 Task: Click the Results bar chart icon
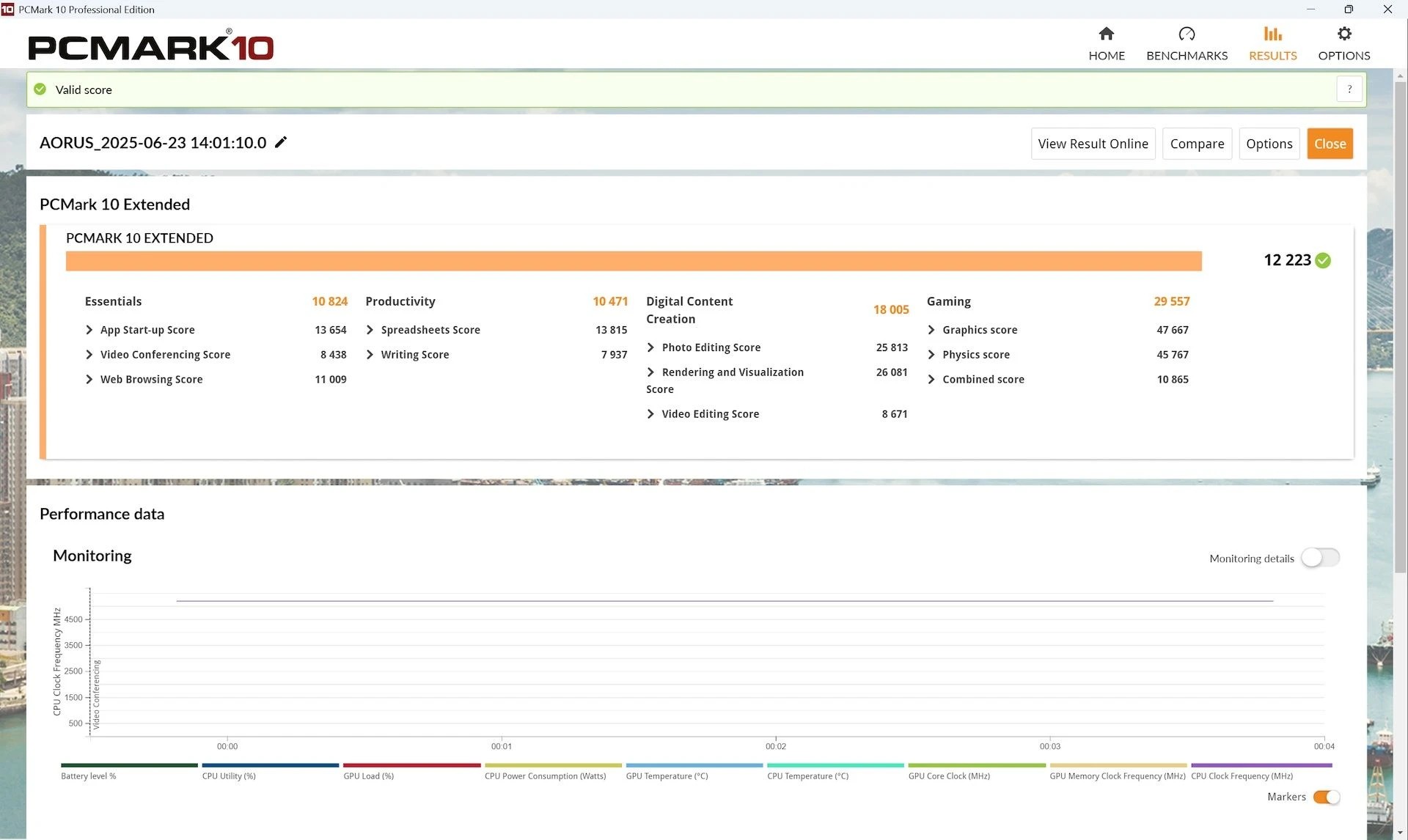click(1272, 34)
